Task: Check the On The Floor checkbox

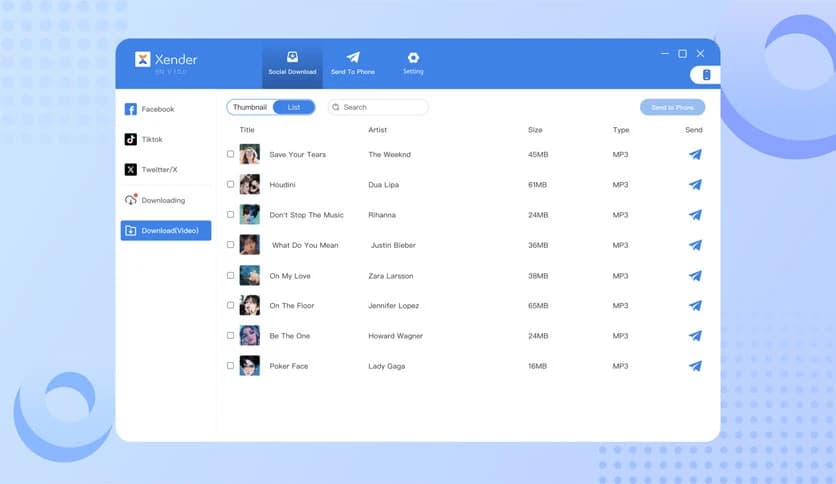Action: tap(230, 305)
